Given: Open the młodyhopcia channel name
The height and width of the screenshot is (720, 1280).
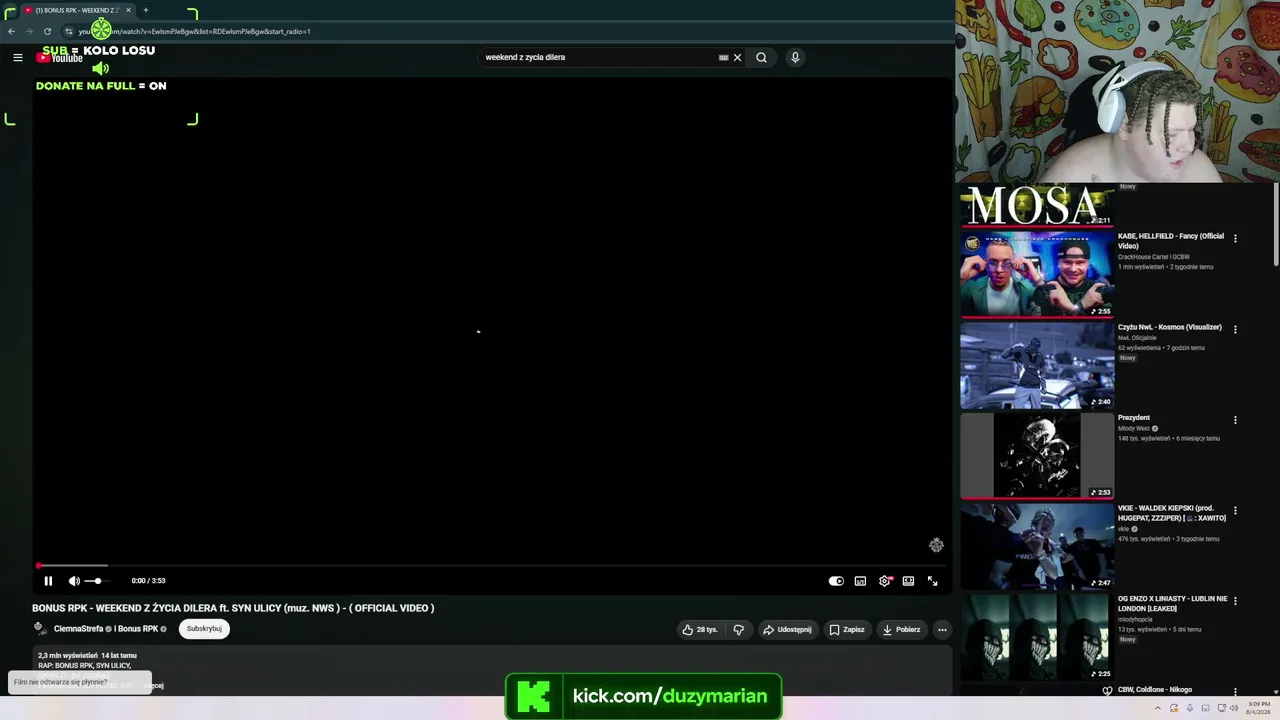Looking at the screenshot, I should (1135, 619).
